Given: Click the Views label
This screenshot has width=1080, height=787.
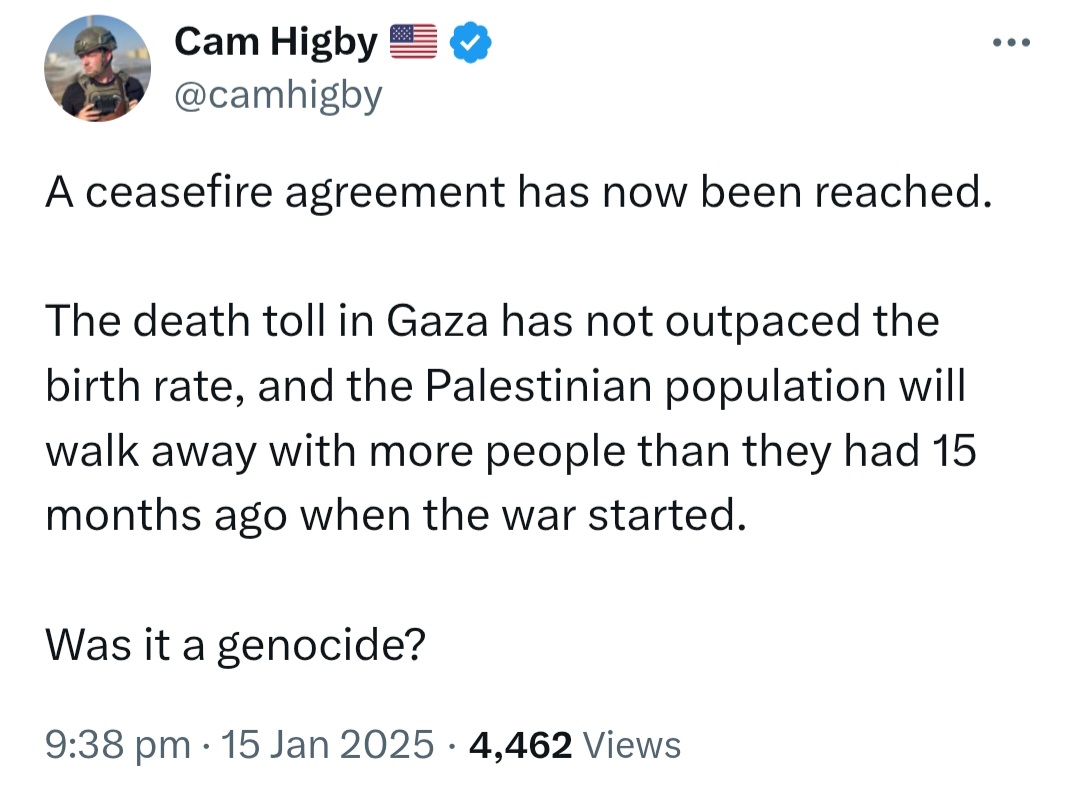Looking at the screenshot, I should [632, 745].
